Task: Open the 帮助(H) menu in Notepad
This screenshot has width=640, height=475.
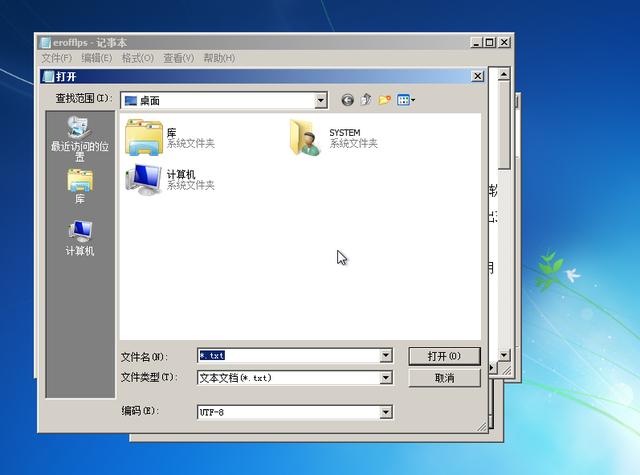Action: point(219,58)
